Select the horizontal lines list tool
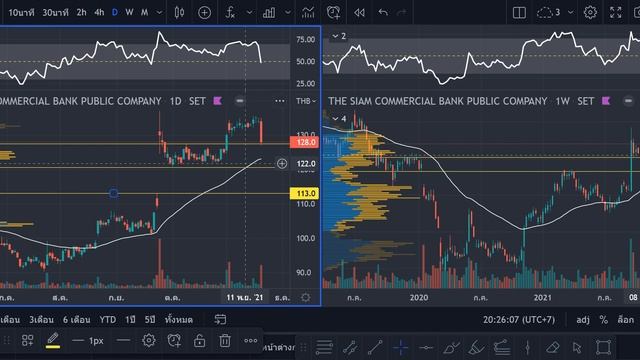This screenshot has width=640, height=360. tap(324, 347)
